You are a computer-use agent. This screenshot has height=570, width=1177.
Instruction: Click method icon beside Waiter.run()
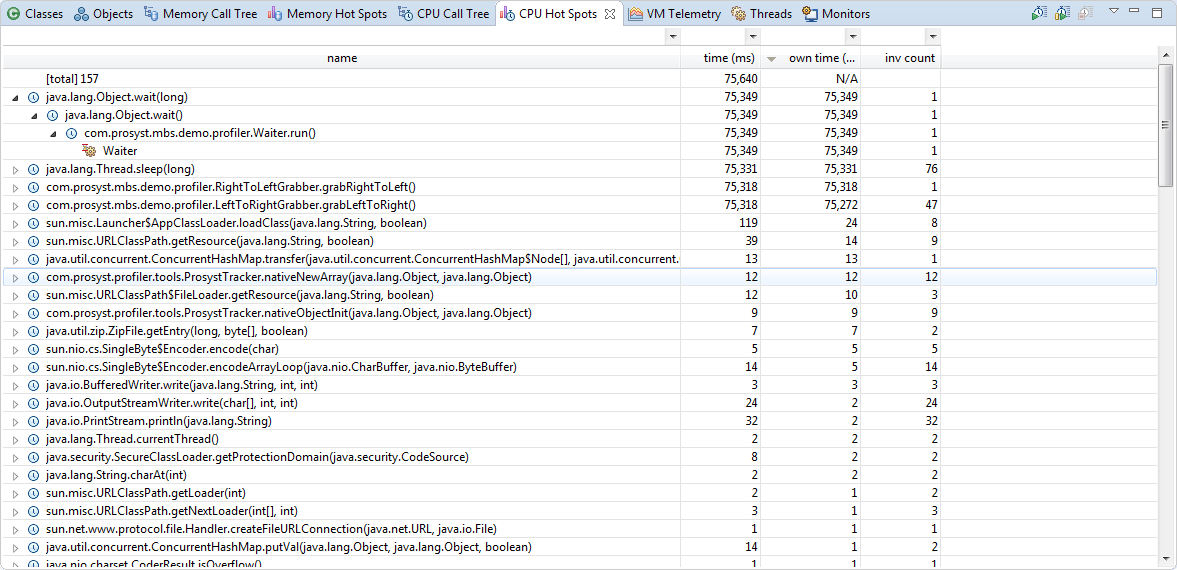pyautogui.click(x=71, y=133)
